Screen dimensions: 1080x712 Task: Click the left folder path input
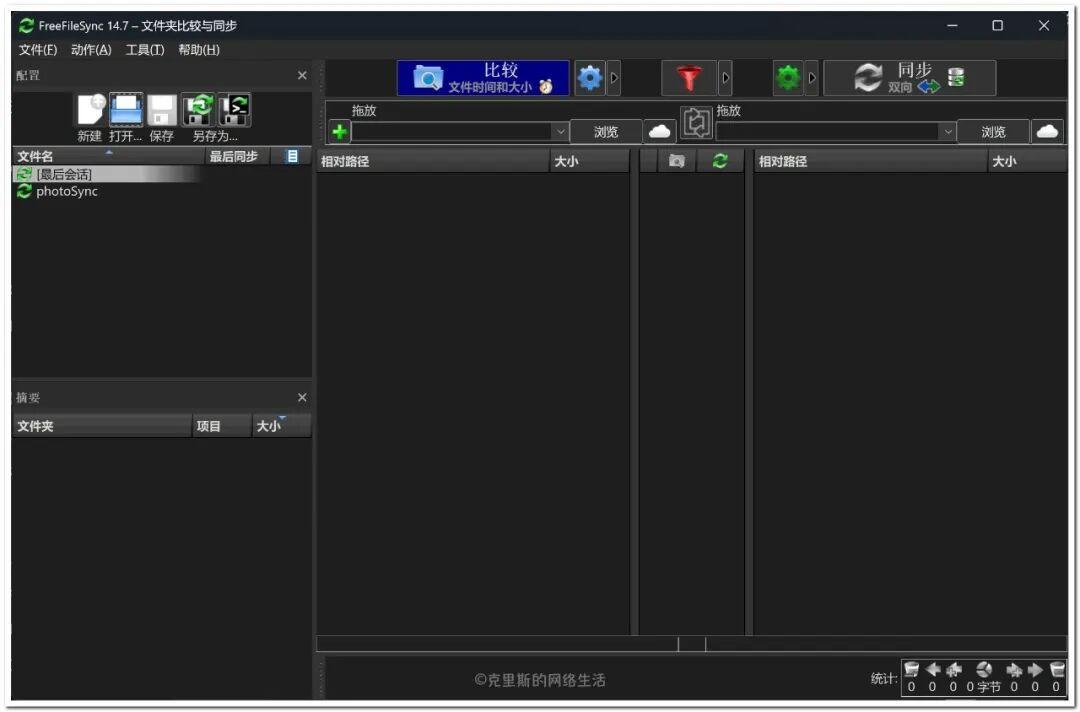point(452,132)
